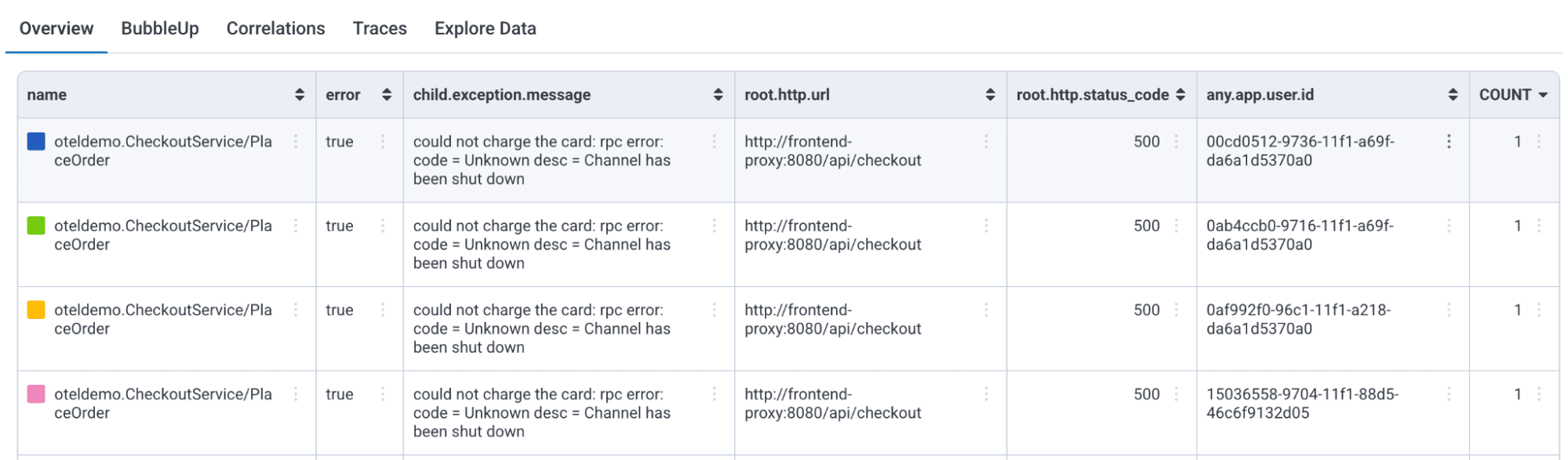The height and width of the screenshot is (460, 1568).
Task: Open exception message cell menu in yellow row
Action: pyautogui.click(x=715, y=310)
